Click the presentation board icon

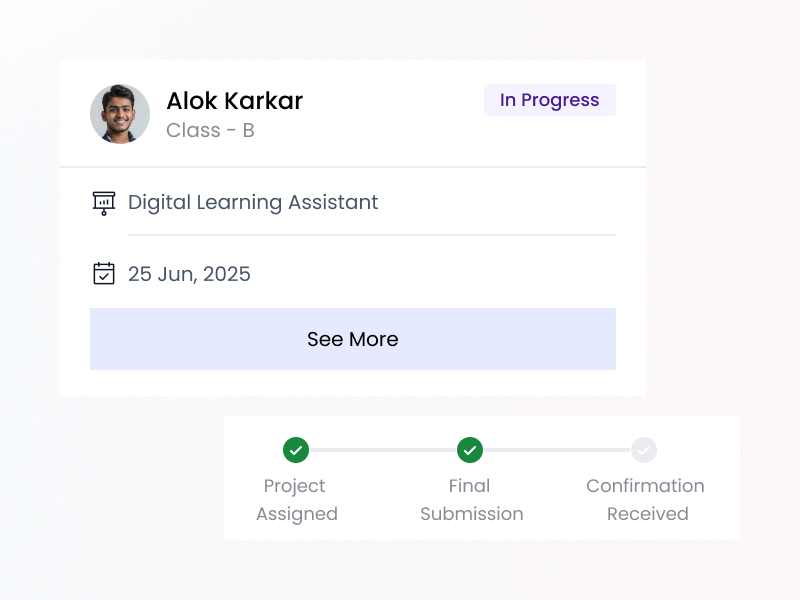104,202
